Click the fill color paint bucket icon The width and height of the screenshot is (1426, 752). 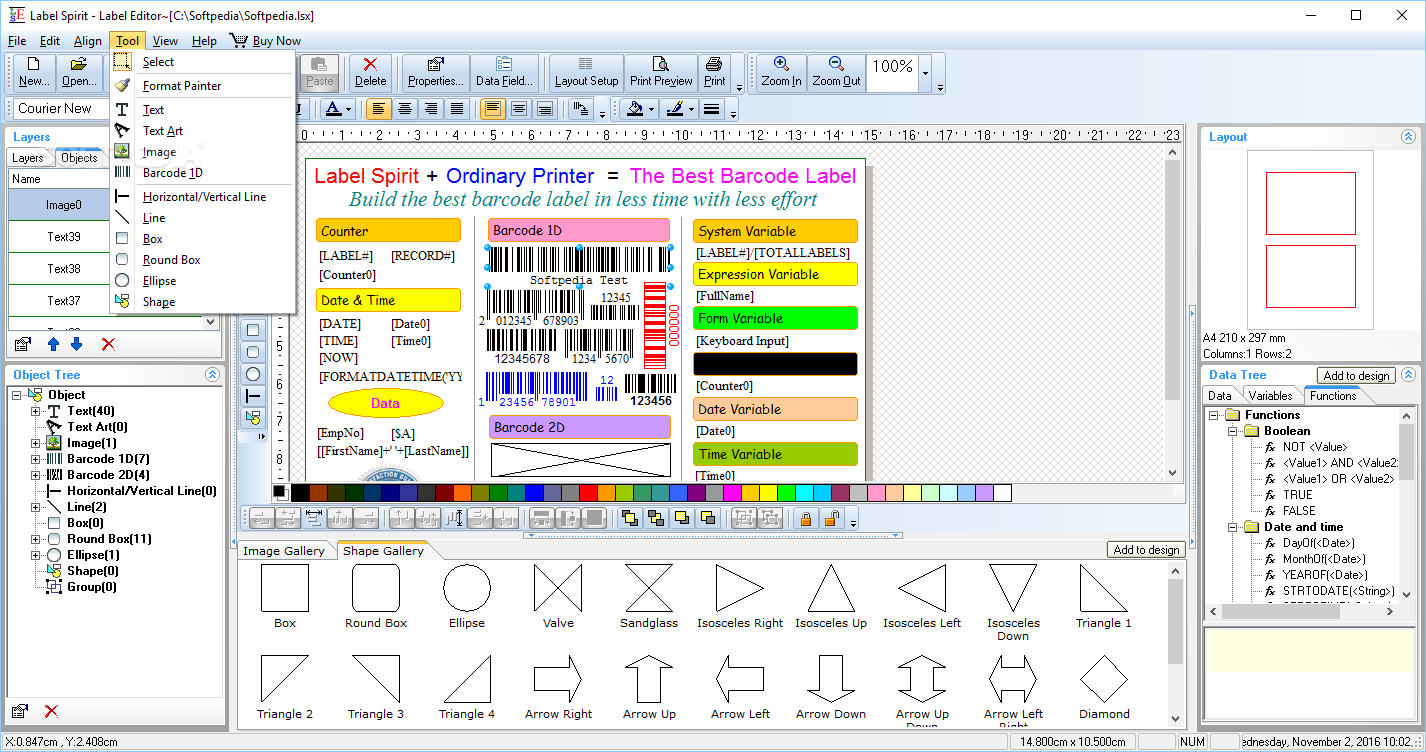click(635, 109)
